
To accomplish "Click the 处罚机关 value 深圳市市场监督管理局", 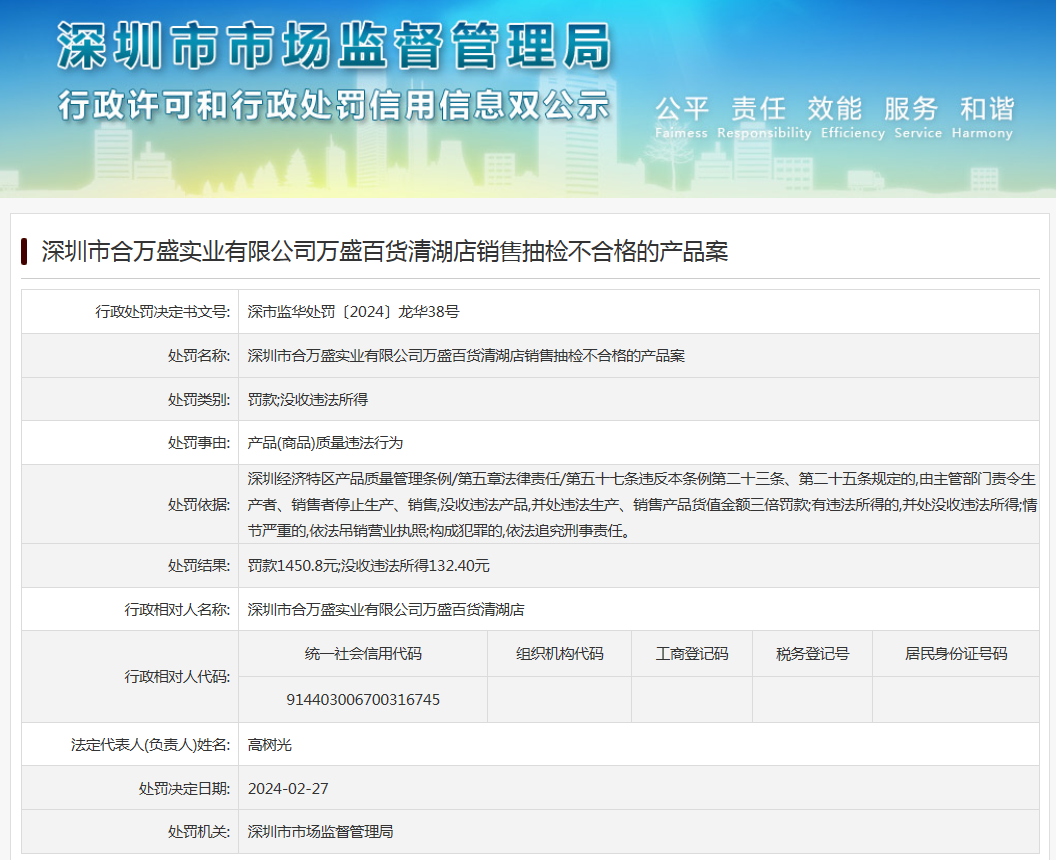I will pyautogui.click(x=321, y=832).
